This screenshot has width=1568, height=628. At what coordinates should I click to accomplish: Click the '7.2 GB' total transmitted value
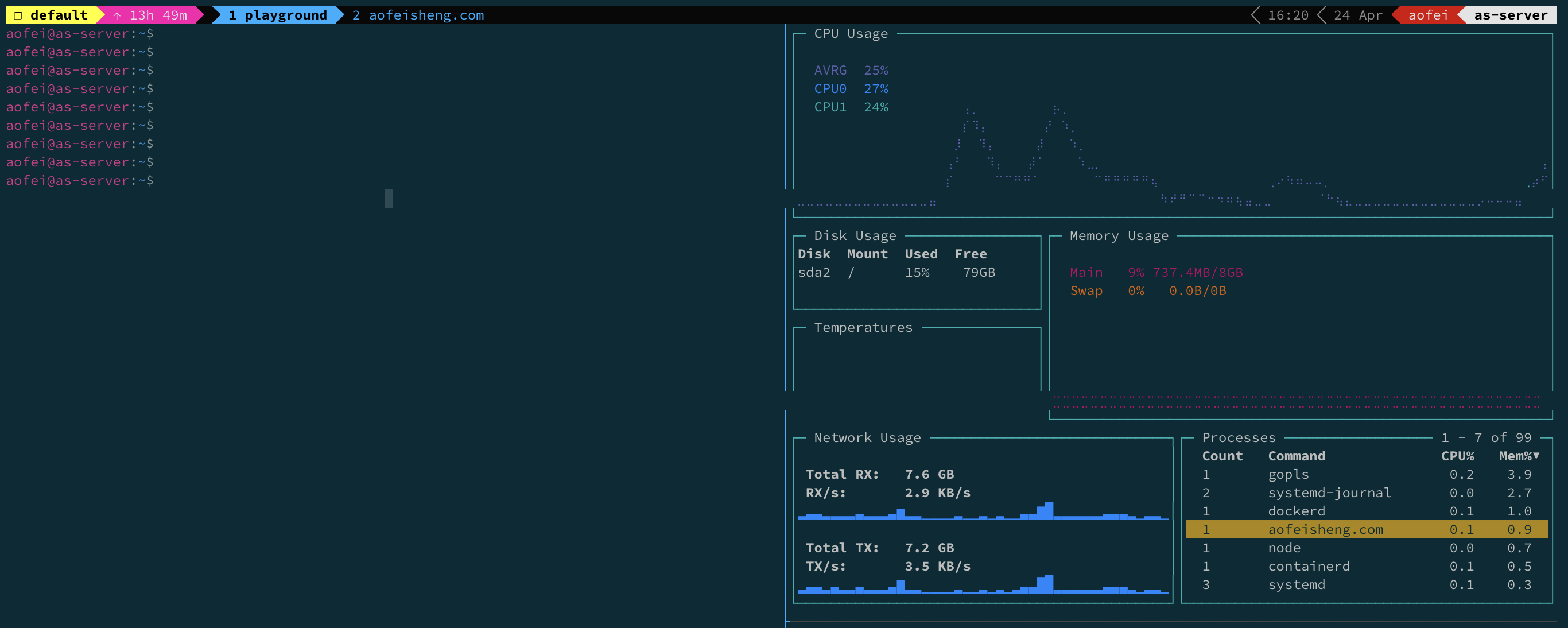pos(929,548)
